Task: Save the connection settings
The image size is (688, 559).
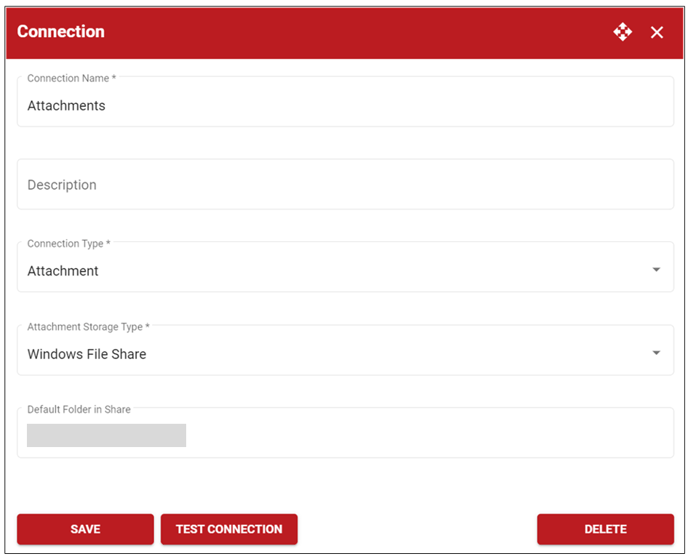Action: pos(86,529)
